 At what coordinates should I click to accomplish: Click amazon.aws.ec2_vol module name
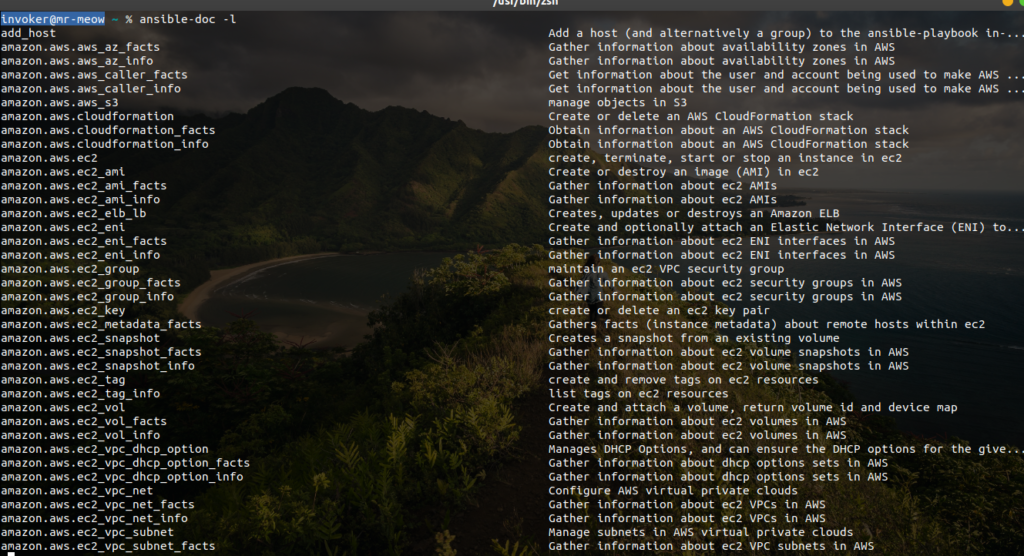(x=63, y=408)
